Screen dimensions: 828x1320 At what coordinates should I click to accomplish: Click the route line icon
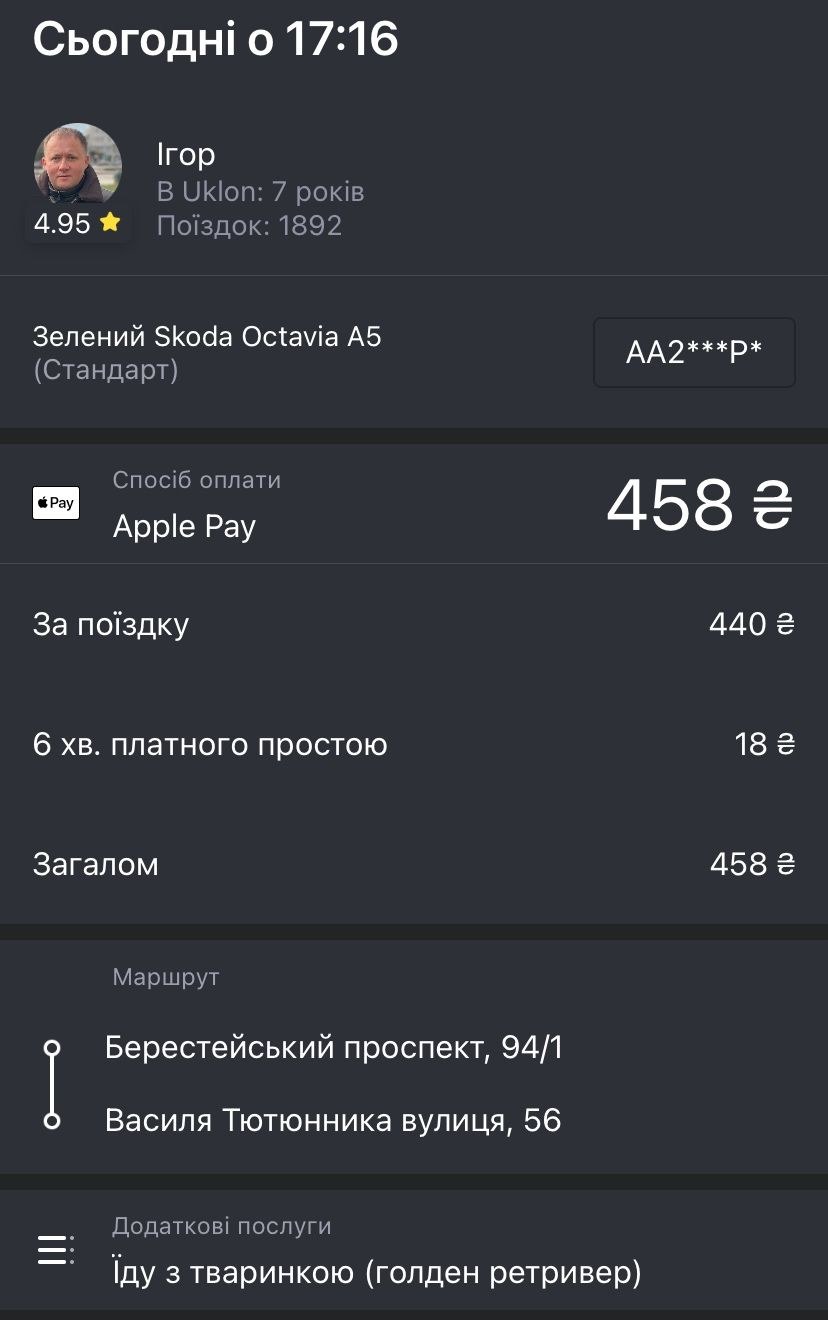point(53,1085)
